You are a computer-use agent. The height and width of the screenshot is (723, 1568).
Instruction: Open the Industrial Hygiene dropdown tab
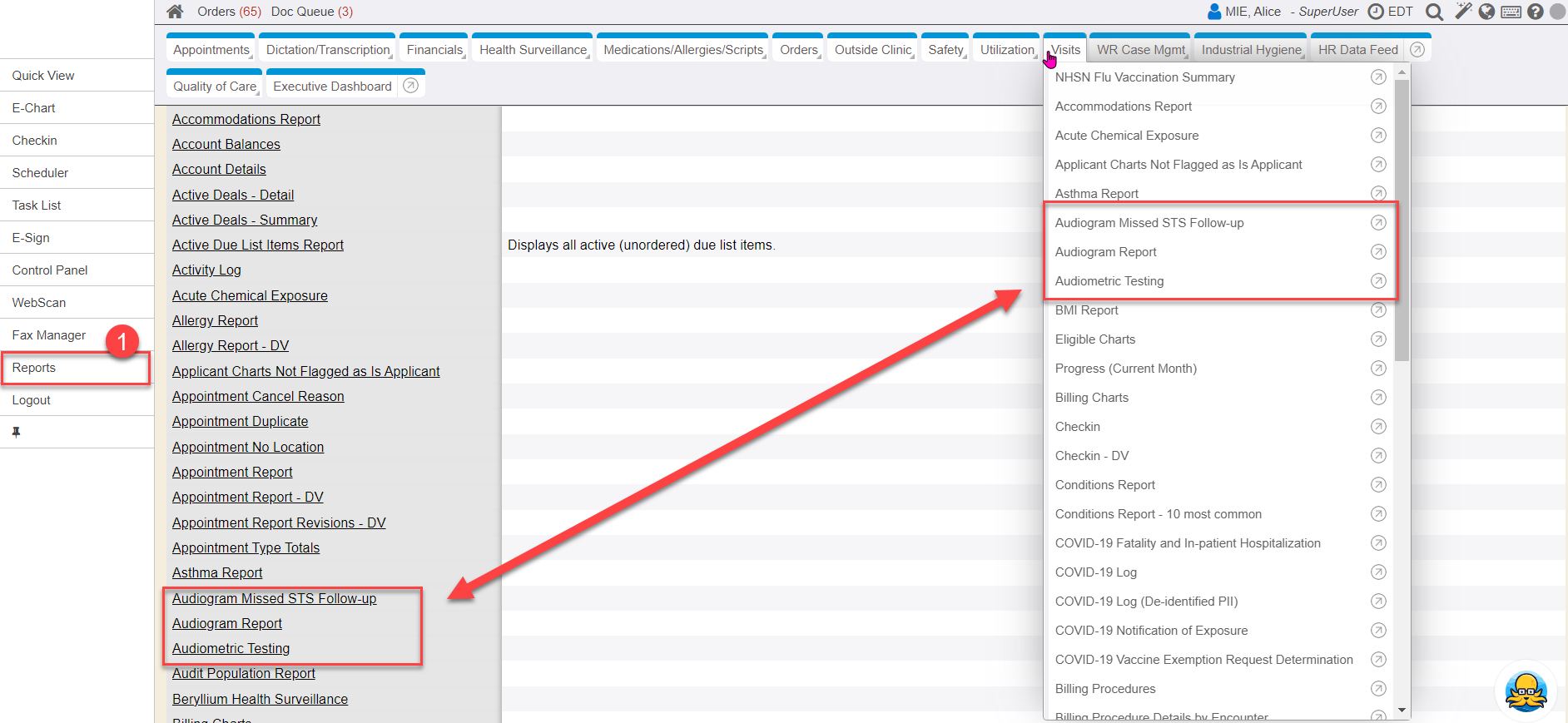click(1251, 50)
